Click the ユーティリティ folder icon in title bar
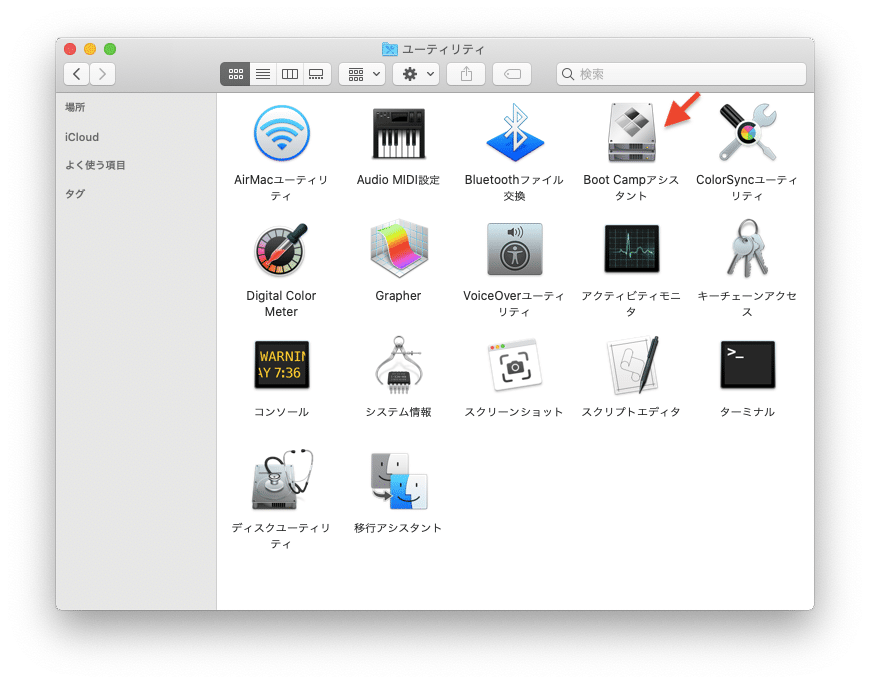870x684 pixels. pos(390,49)
